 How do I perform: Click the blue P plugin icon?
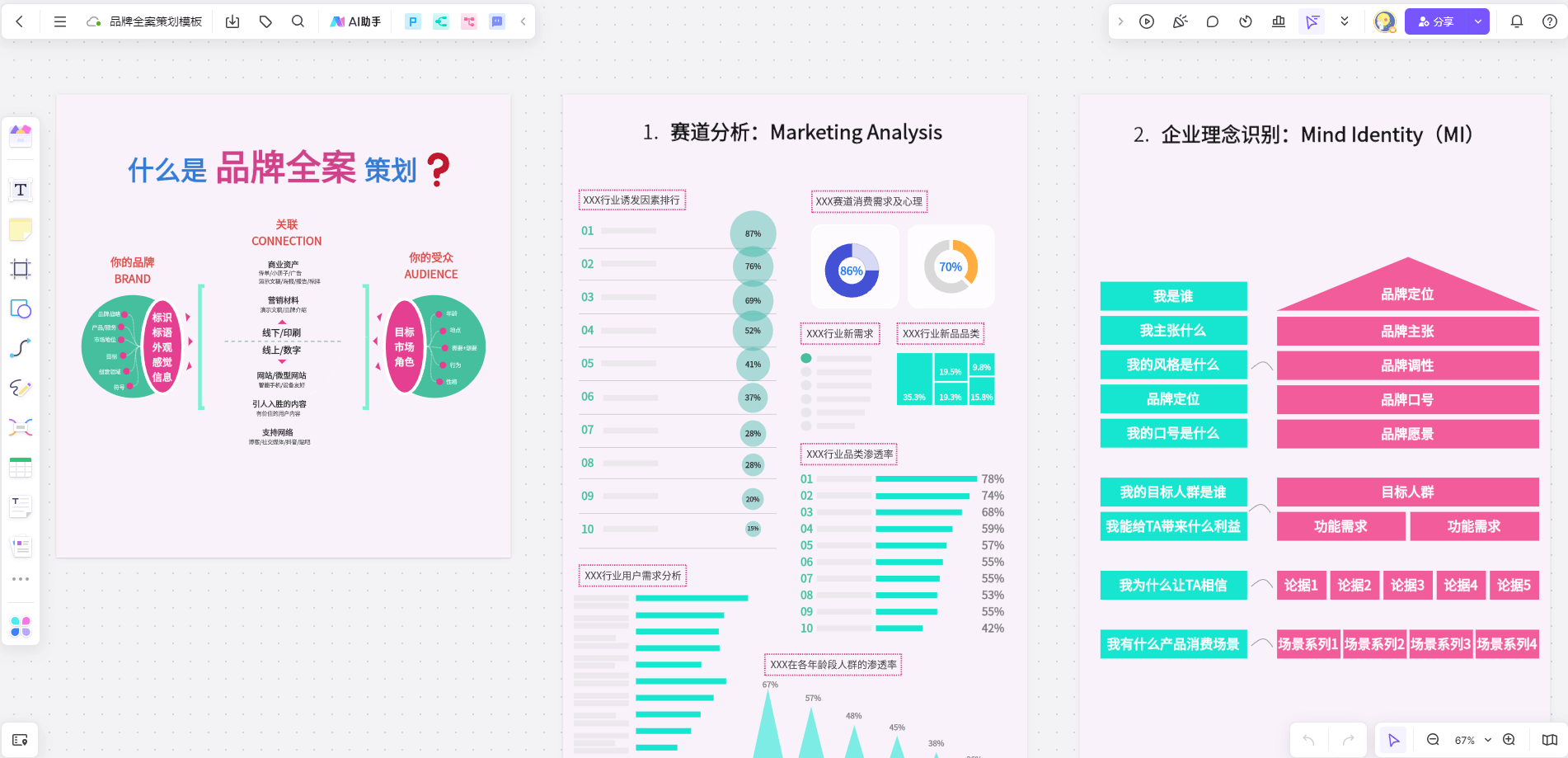pyautogui.click(x=413, y=21)
